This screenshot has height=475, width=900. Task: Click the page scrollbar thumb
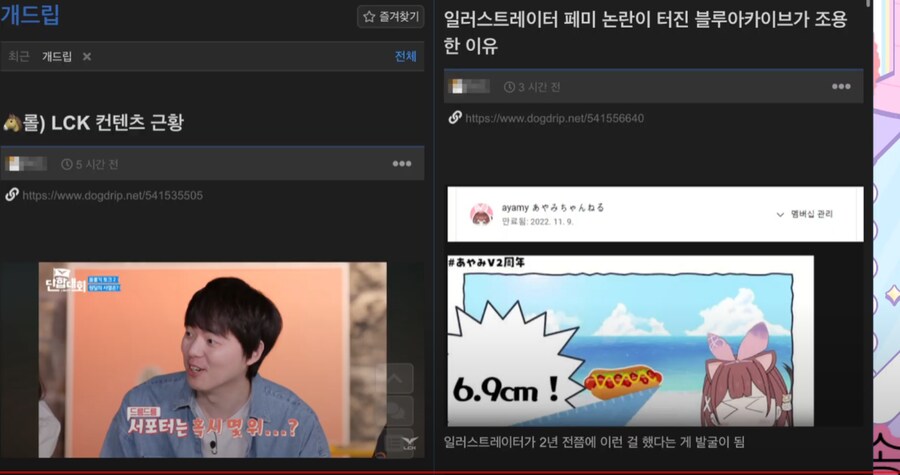[870, 3]
